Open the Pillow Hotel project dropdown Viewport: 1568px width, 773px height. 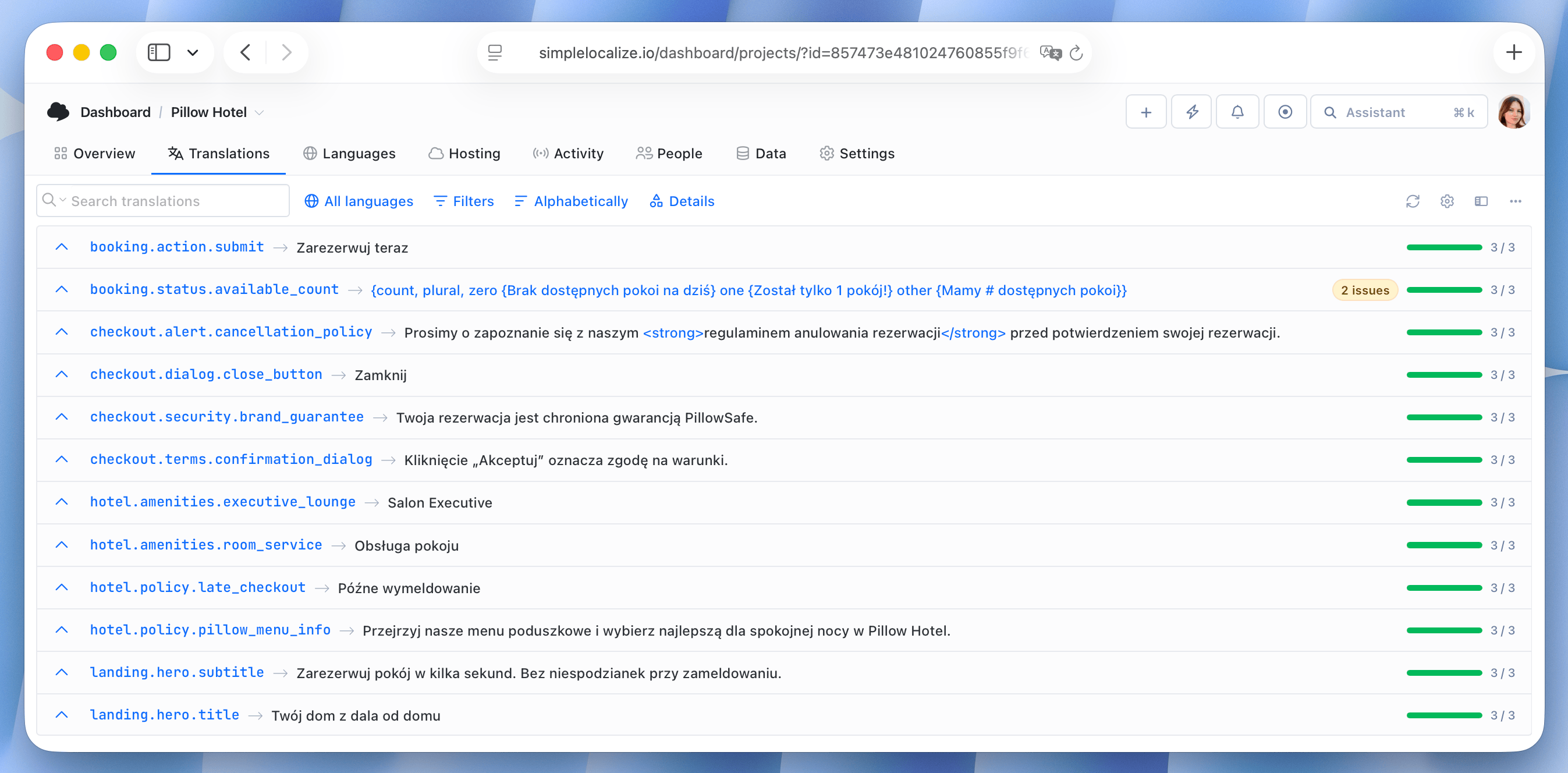point(217,112)
